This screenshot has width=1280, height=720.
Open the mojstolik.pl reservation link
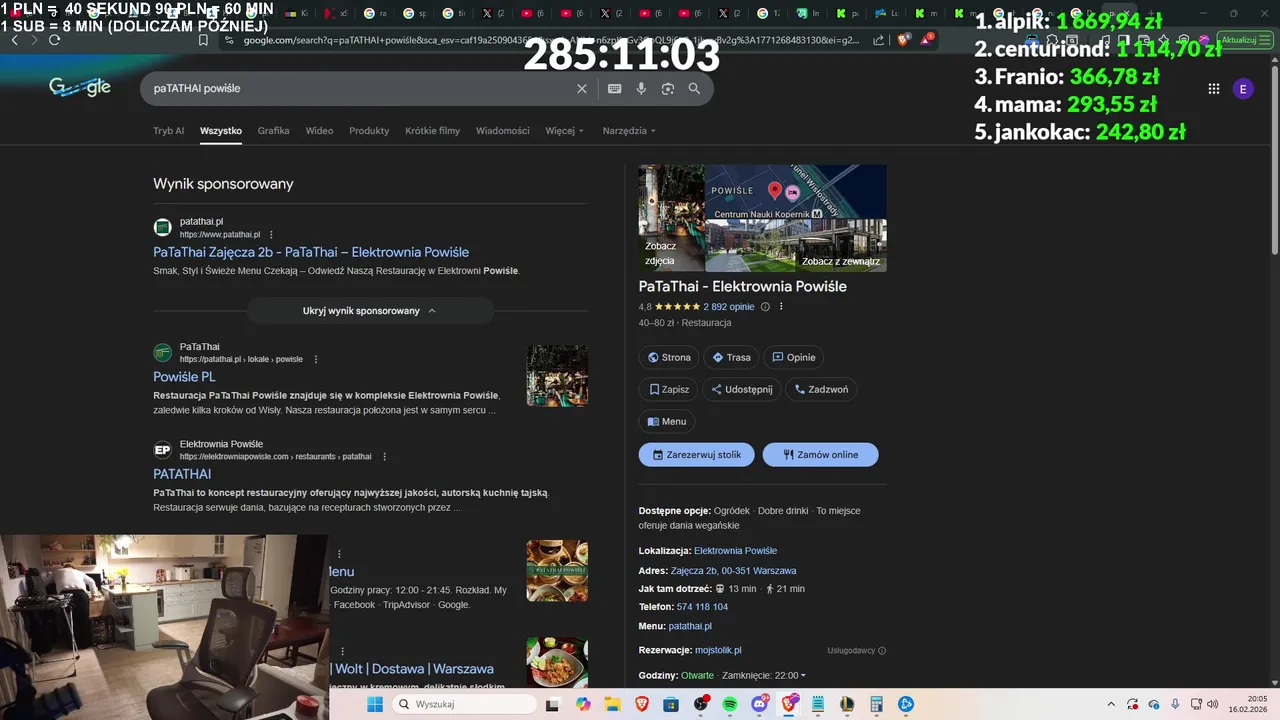[718, 650]
